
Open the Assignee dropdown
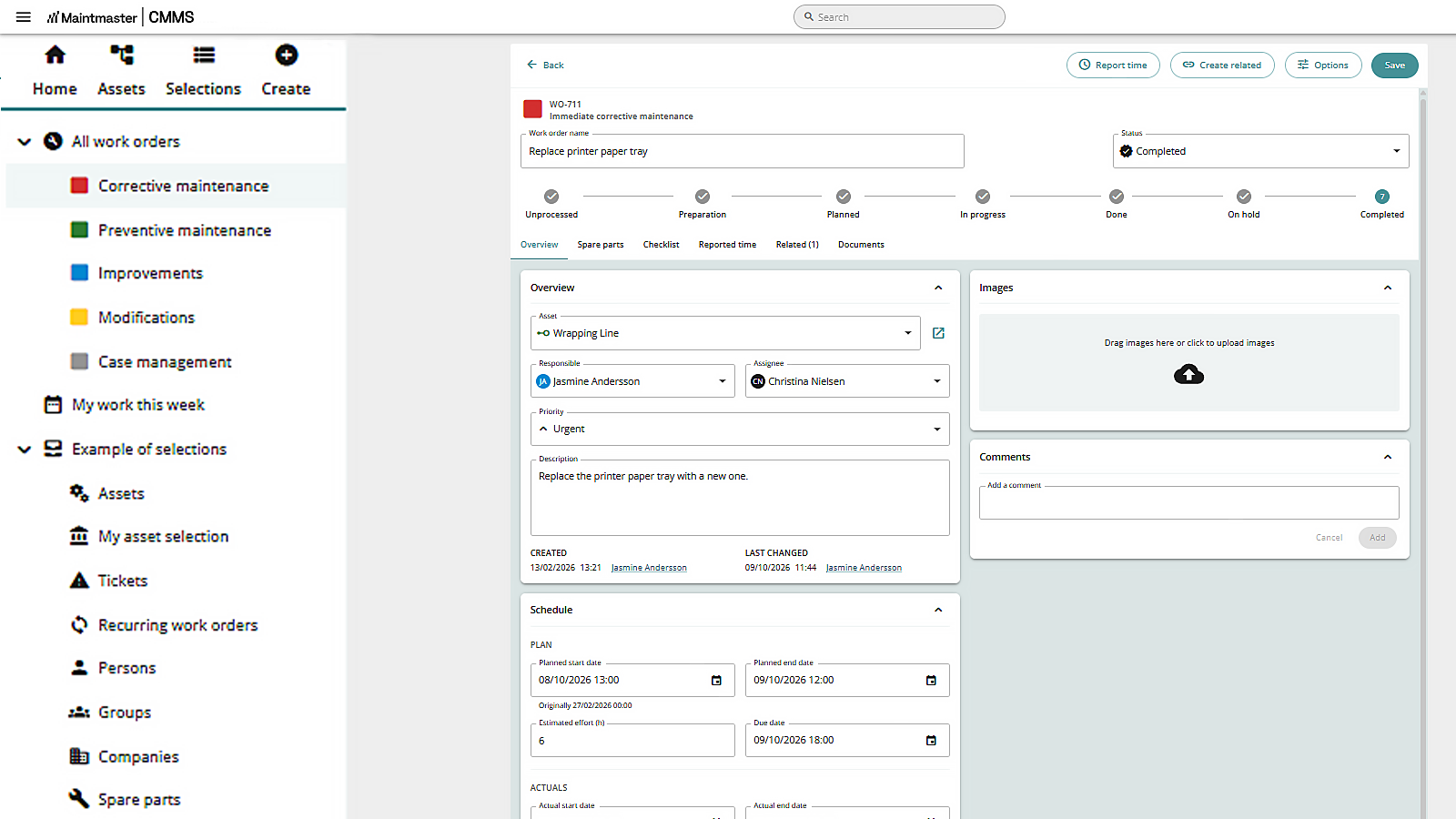847,381
